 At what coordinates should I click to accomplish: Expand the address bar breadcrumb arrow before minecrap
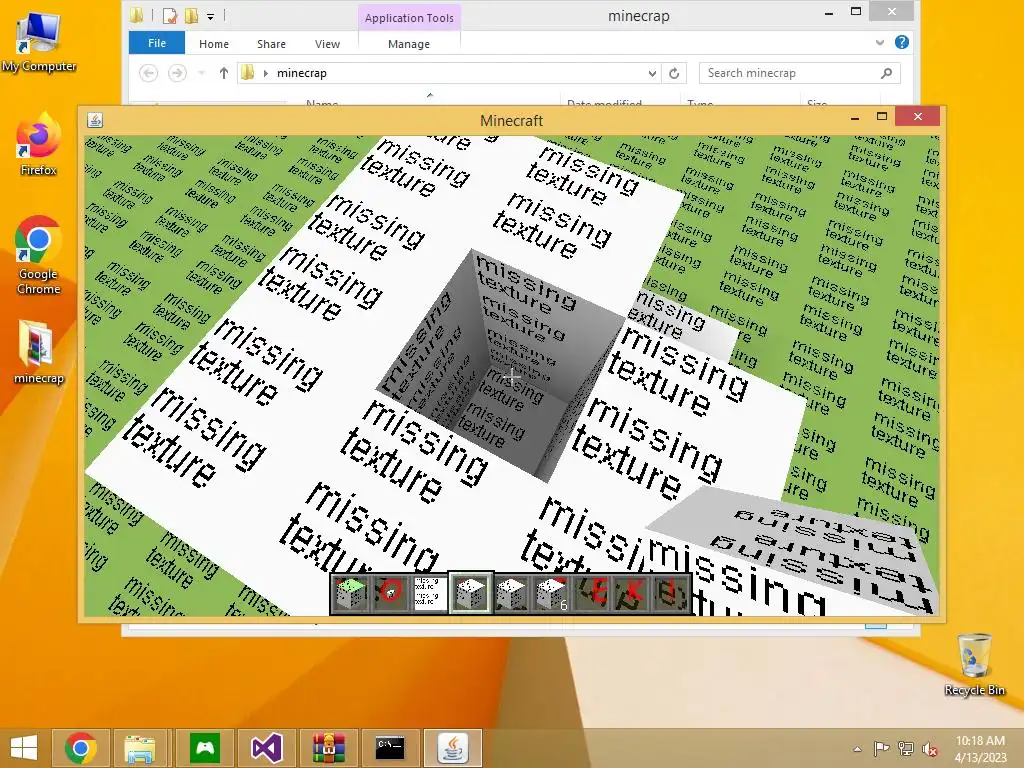tap(266, 73)
